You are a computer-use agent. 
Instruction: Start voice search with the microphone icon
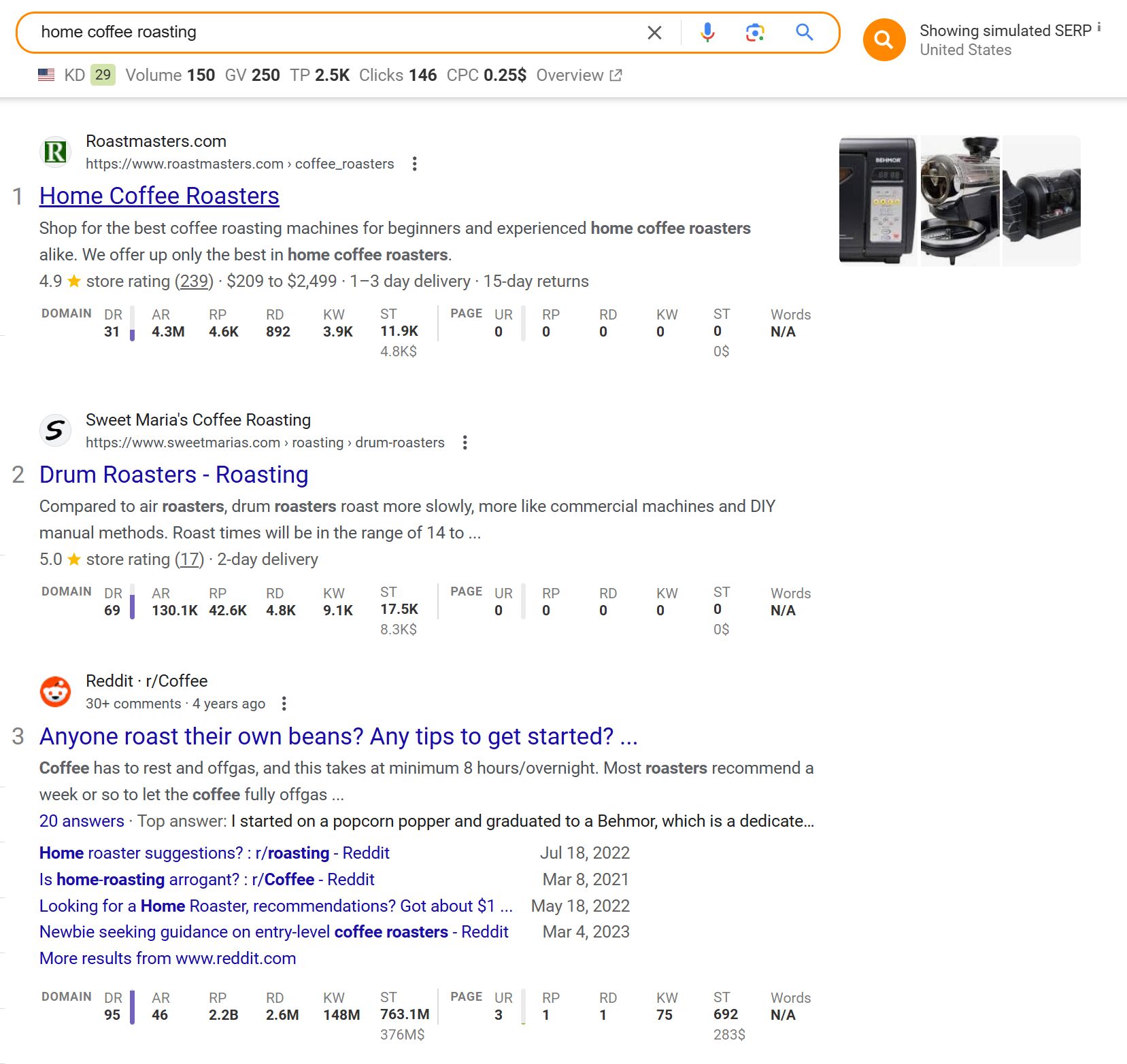click(707, 32)
